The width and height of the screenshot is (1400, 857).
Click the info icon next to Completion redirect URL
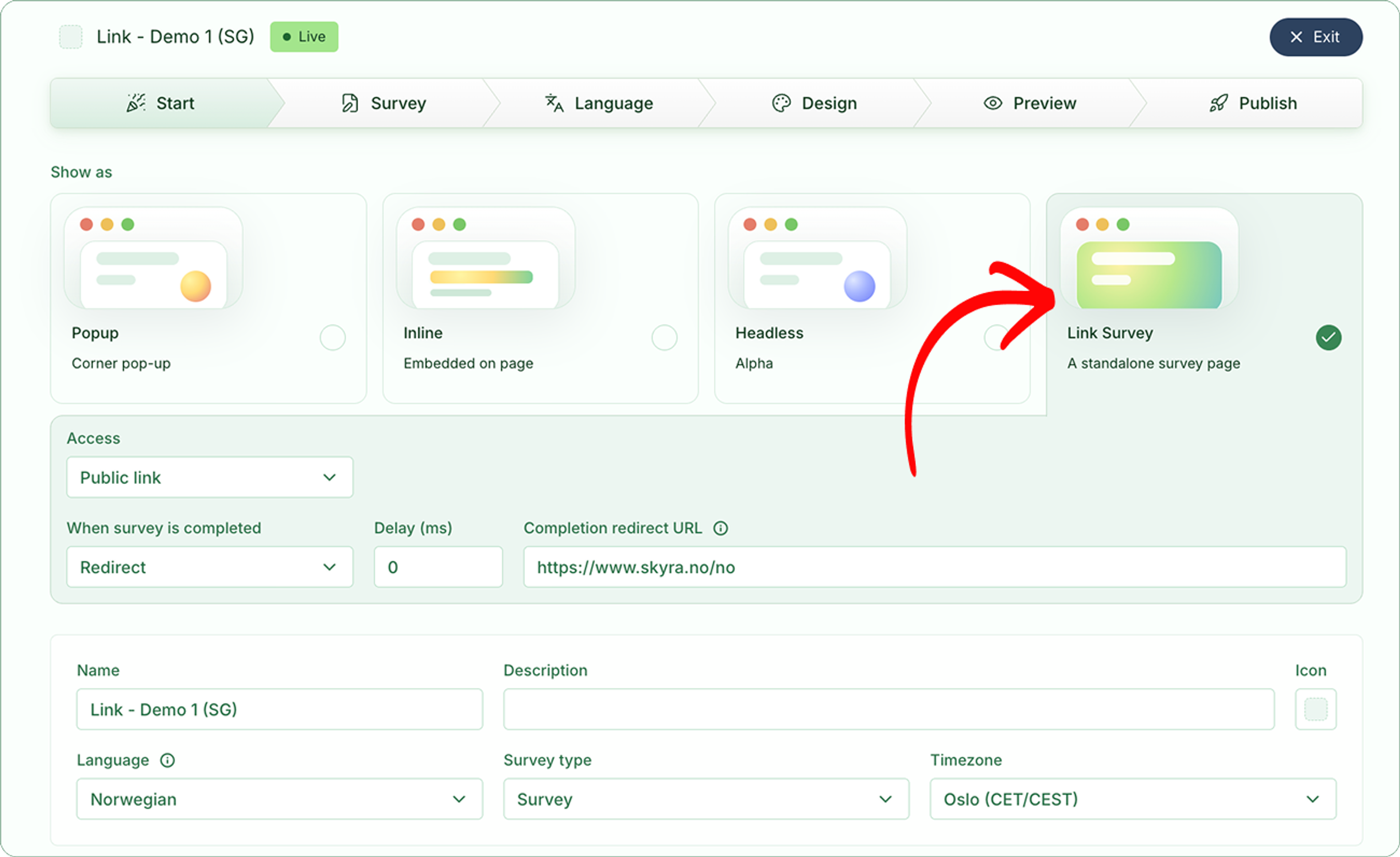[720, 528]
